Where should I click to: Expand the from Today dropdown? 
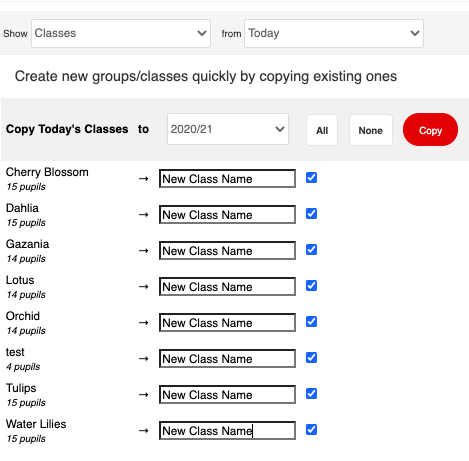point(334,33)
